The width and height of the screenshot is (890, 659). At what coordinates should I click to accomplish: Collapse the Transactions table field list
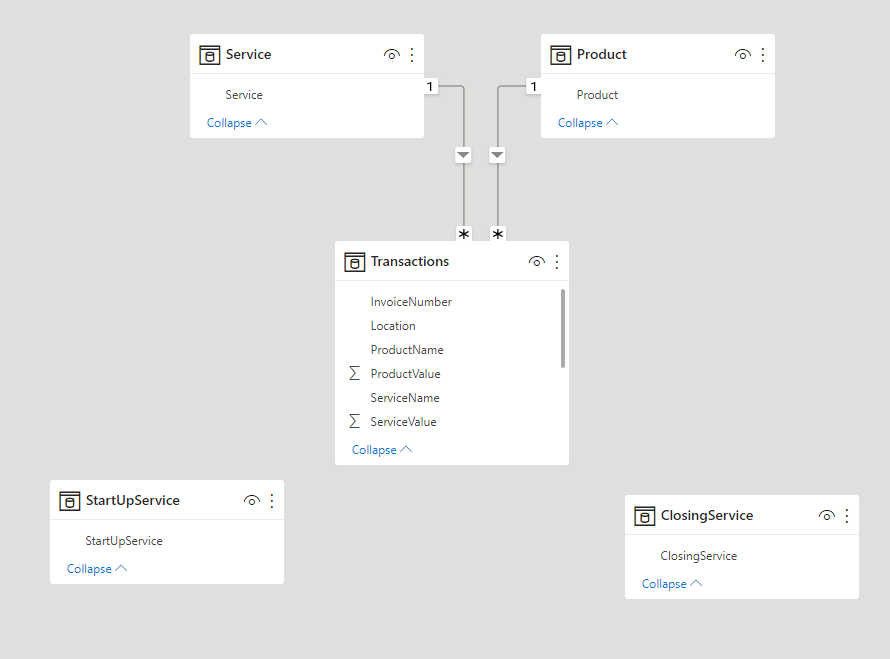[373, 449]
